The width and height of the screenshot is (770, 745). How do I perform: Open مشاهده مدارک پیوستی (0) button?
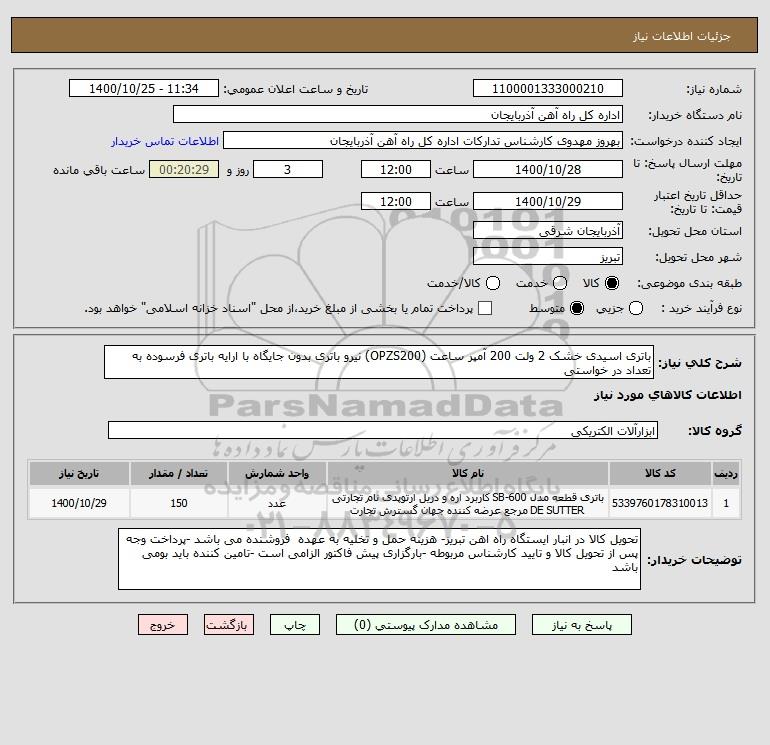pos(426,625)
